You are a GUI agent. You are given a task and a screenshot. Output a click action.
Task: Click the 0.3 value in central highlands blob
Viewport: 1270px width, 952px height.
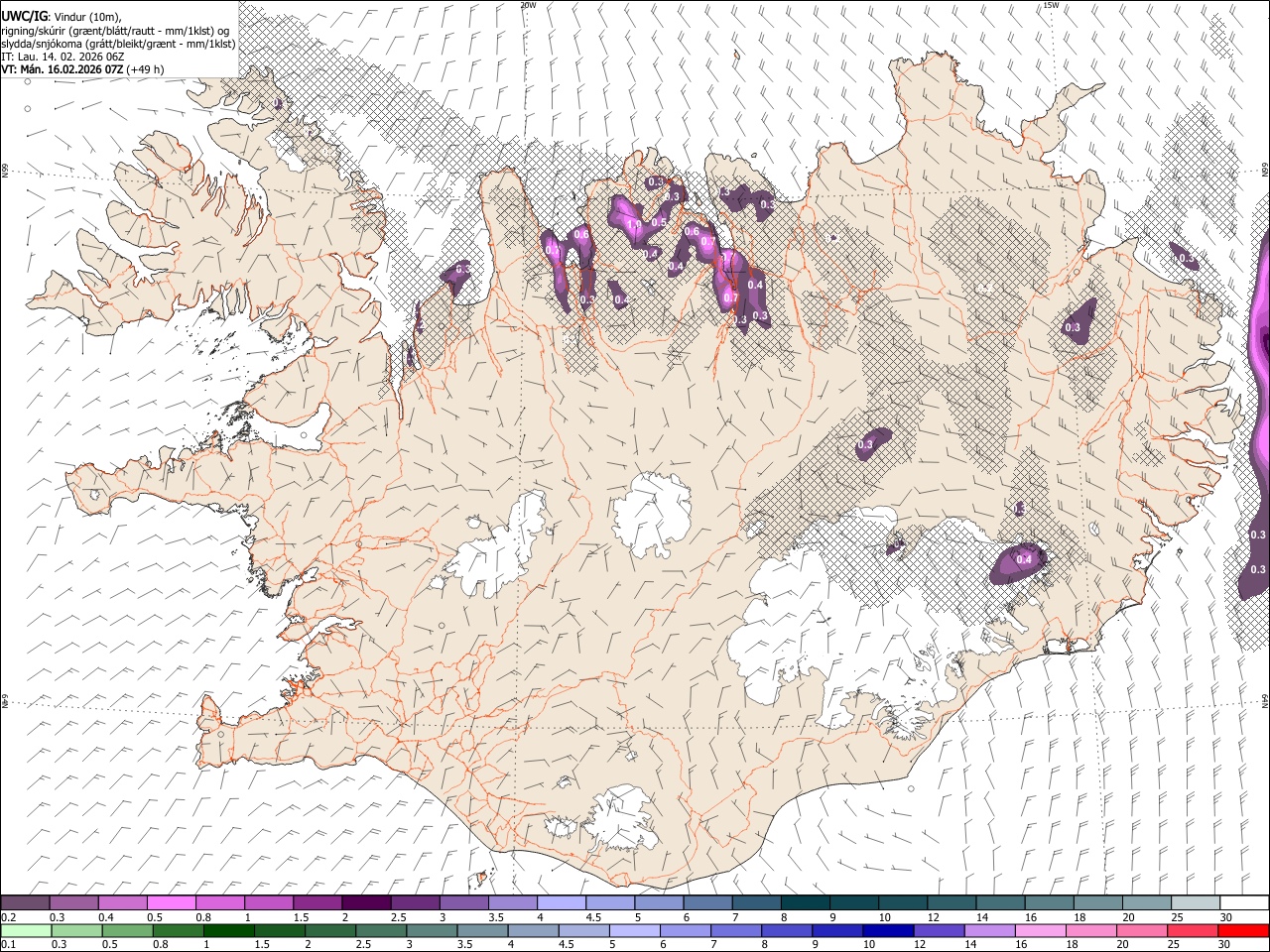864,444
